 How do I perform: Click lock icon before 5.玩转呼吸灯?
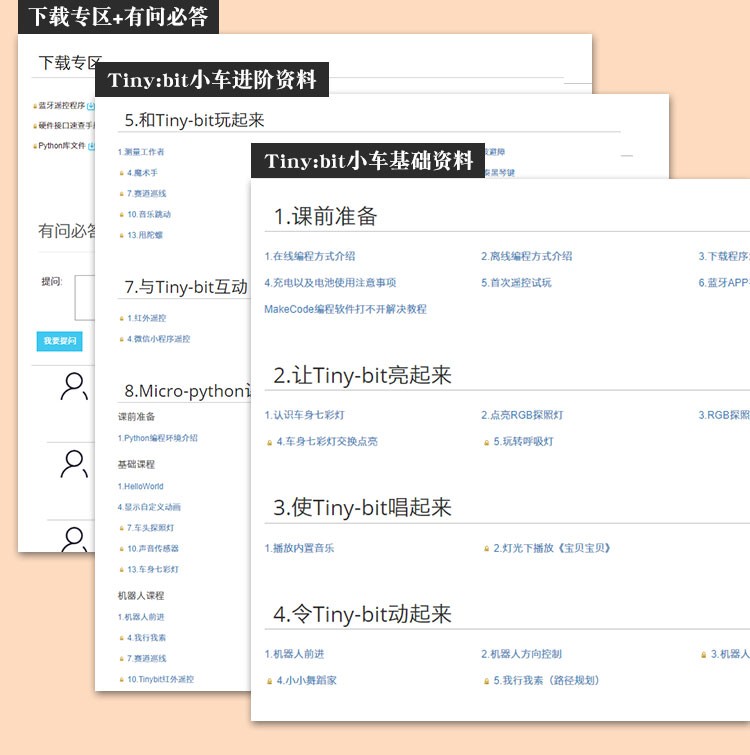pos(486,443)
